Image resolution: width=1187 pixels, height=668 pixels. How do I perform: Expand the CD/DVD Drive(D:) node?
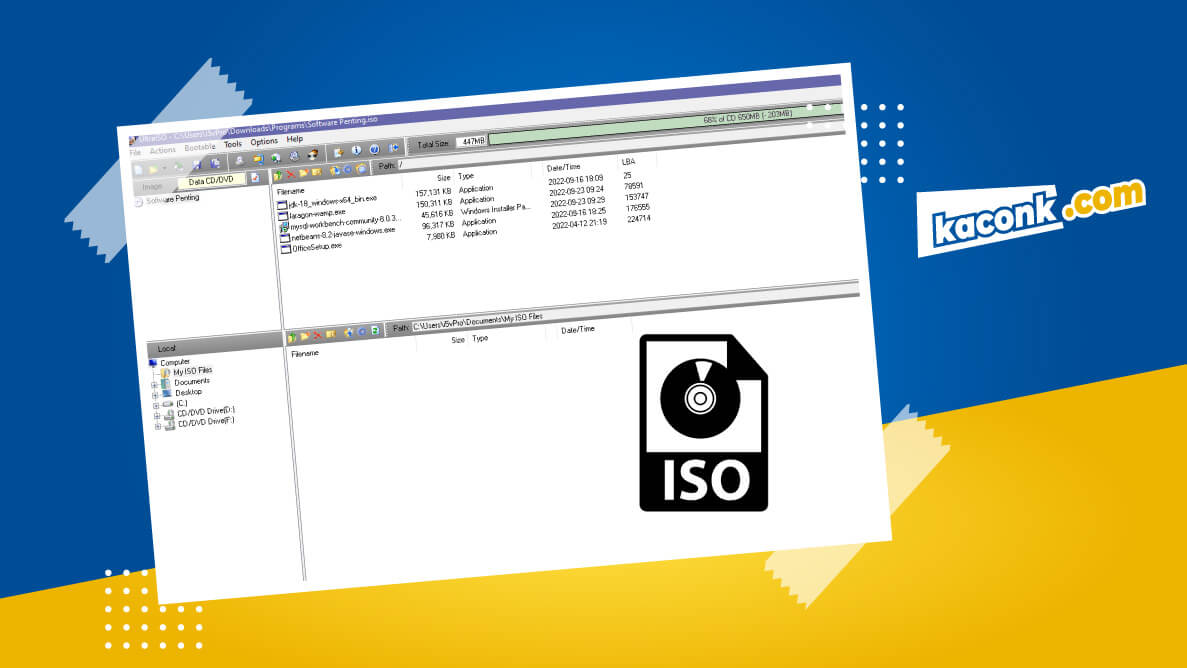click(157, 416)
